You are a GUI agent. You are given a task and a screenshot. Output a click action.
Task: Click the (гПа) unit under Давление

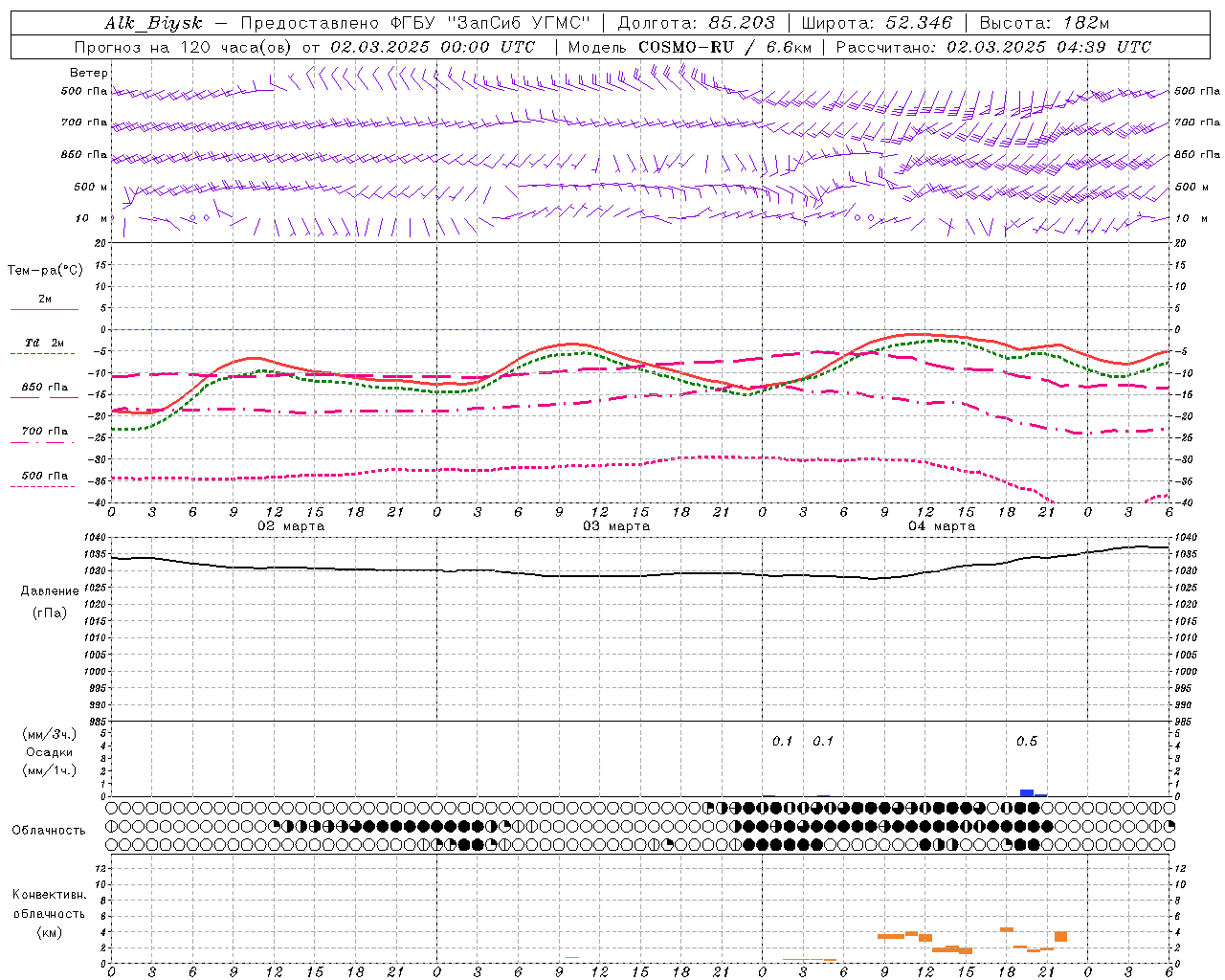[x=50, y=612]
